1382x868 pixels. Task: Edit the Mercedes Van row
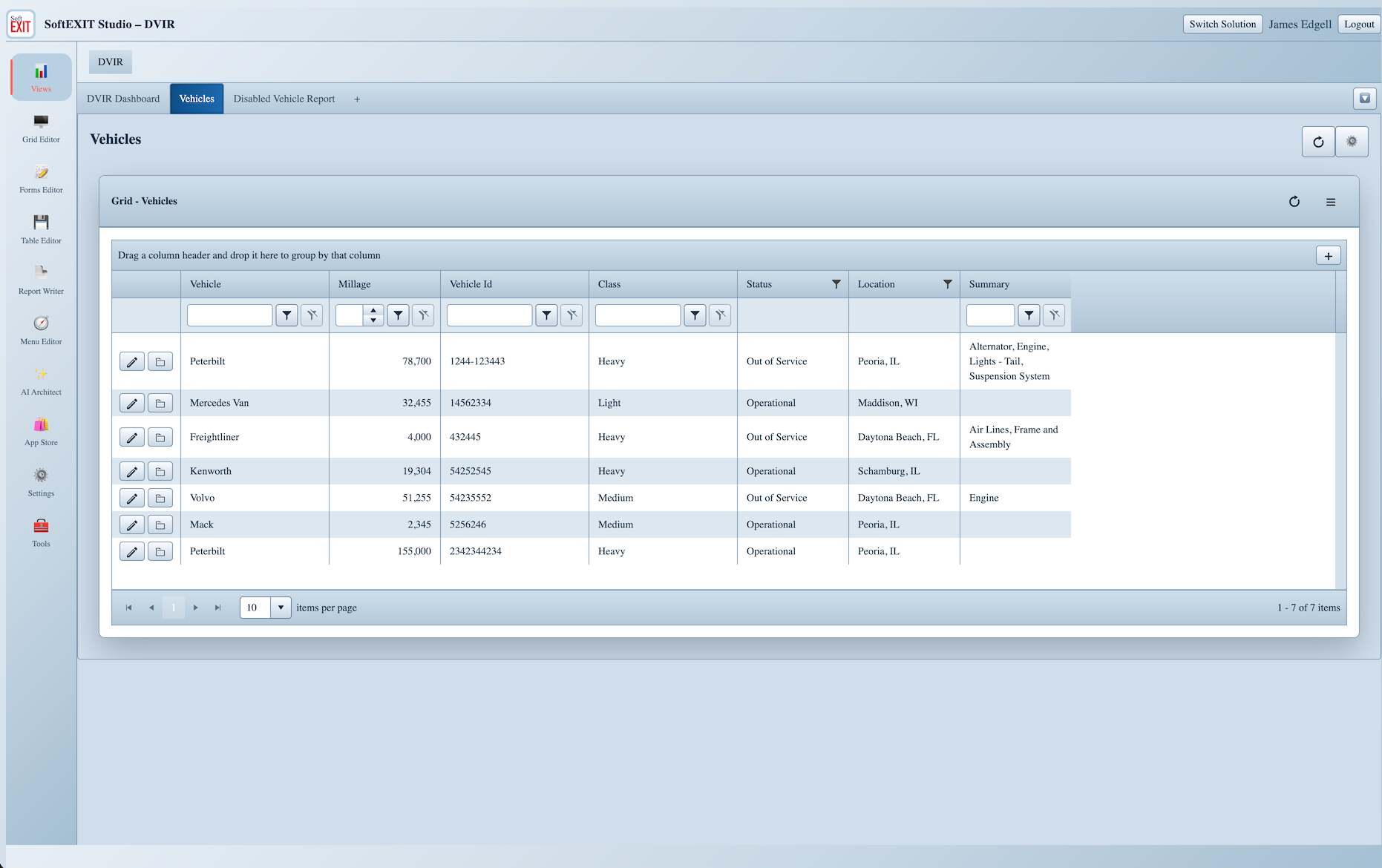coord(132,404)
